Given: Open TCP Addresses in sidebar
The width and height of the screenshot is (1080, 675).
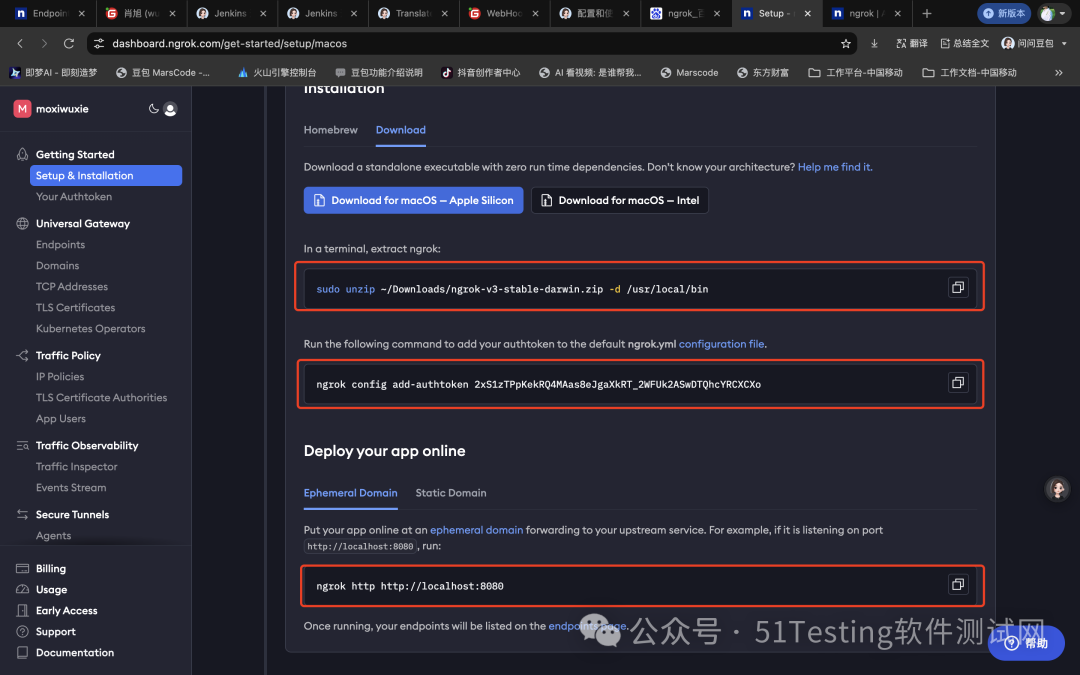Looking at the screenshot, I should click(72, 287).
